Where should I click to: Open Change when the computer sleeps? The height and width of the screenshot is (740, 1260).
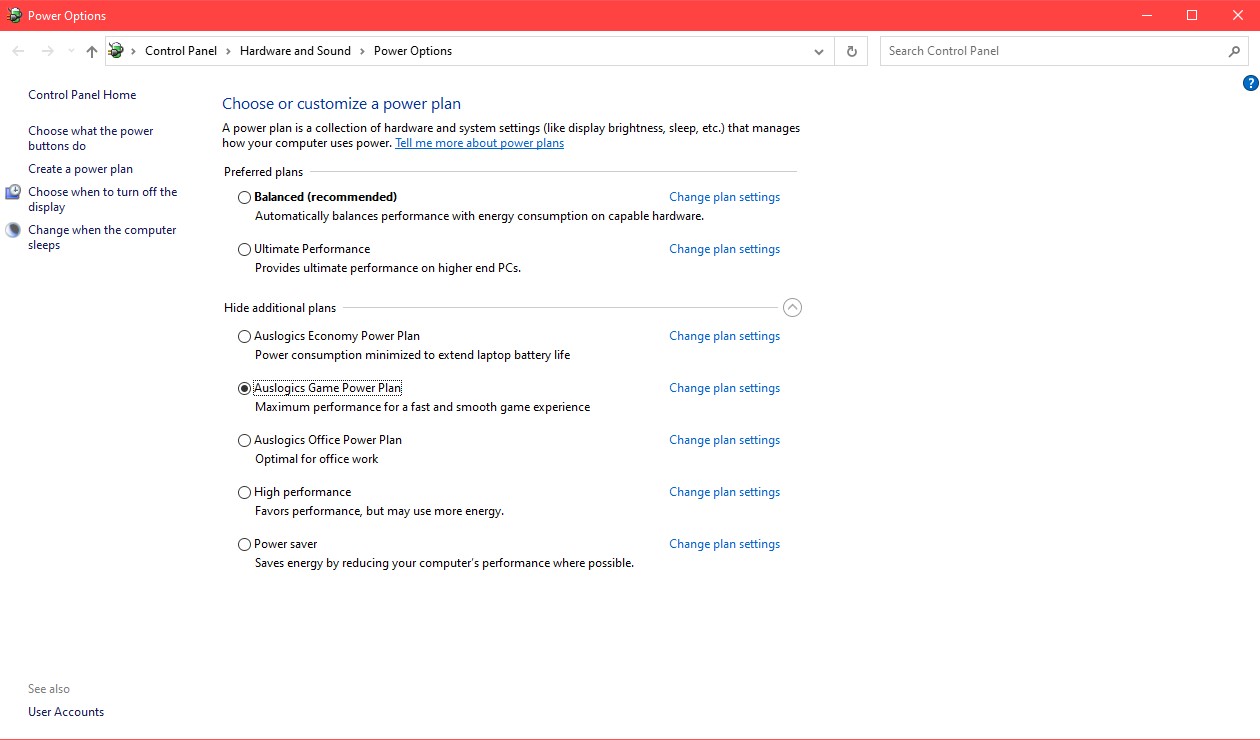point(102,237)
